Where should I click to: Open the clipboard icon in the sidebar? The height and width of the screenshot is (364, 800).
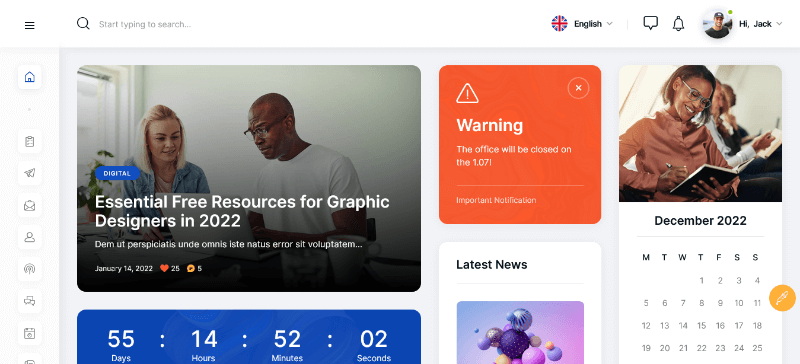30,141
